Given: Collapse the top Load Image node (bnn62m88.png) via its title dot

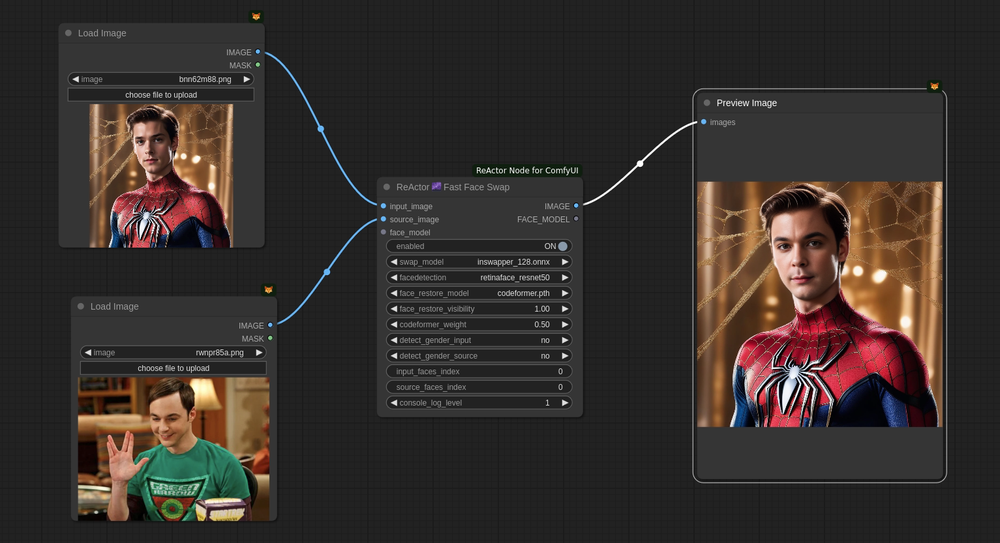Looking at the screenshot, I should pos(68,33).
